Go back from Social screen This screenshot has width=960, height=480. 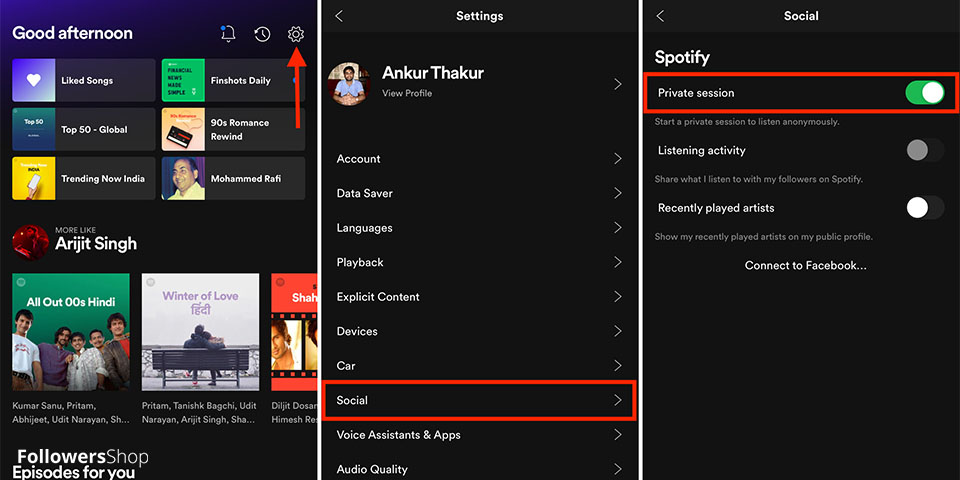click(x=659, y=16)
